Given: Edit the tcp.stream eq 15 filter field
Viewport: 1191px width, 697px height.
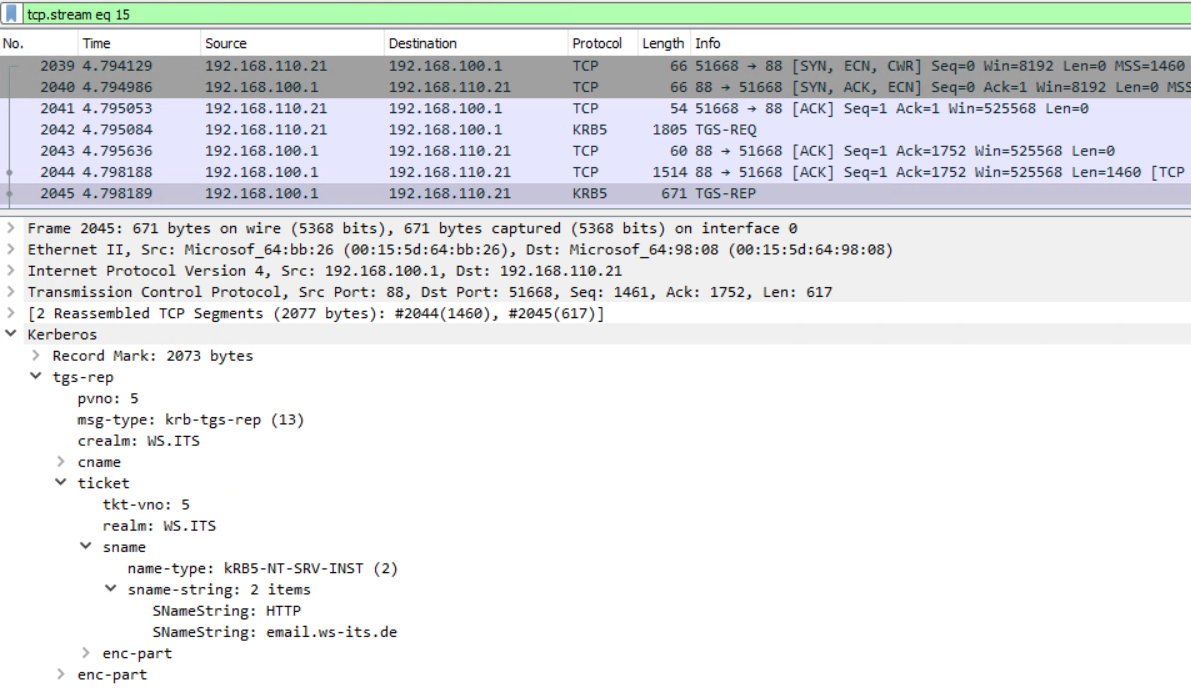Looking at the screenshot, I should (x=606, y=14).
